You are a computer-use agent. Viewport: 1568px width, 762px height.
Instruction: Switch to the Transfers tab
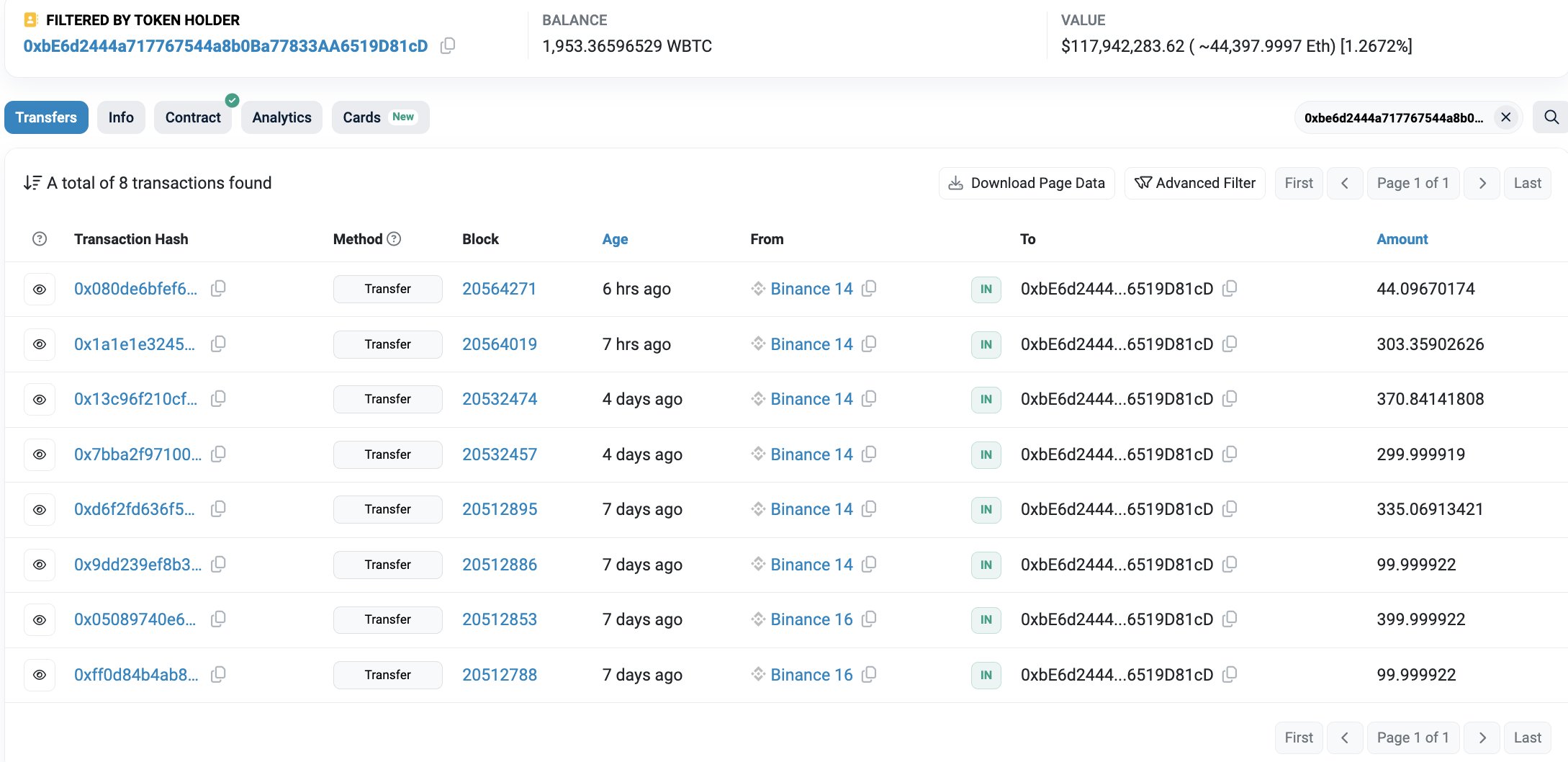click(46, 117)
